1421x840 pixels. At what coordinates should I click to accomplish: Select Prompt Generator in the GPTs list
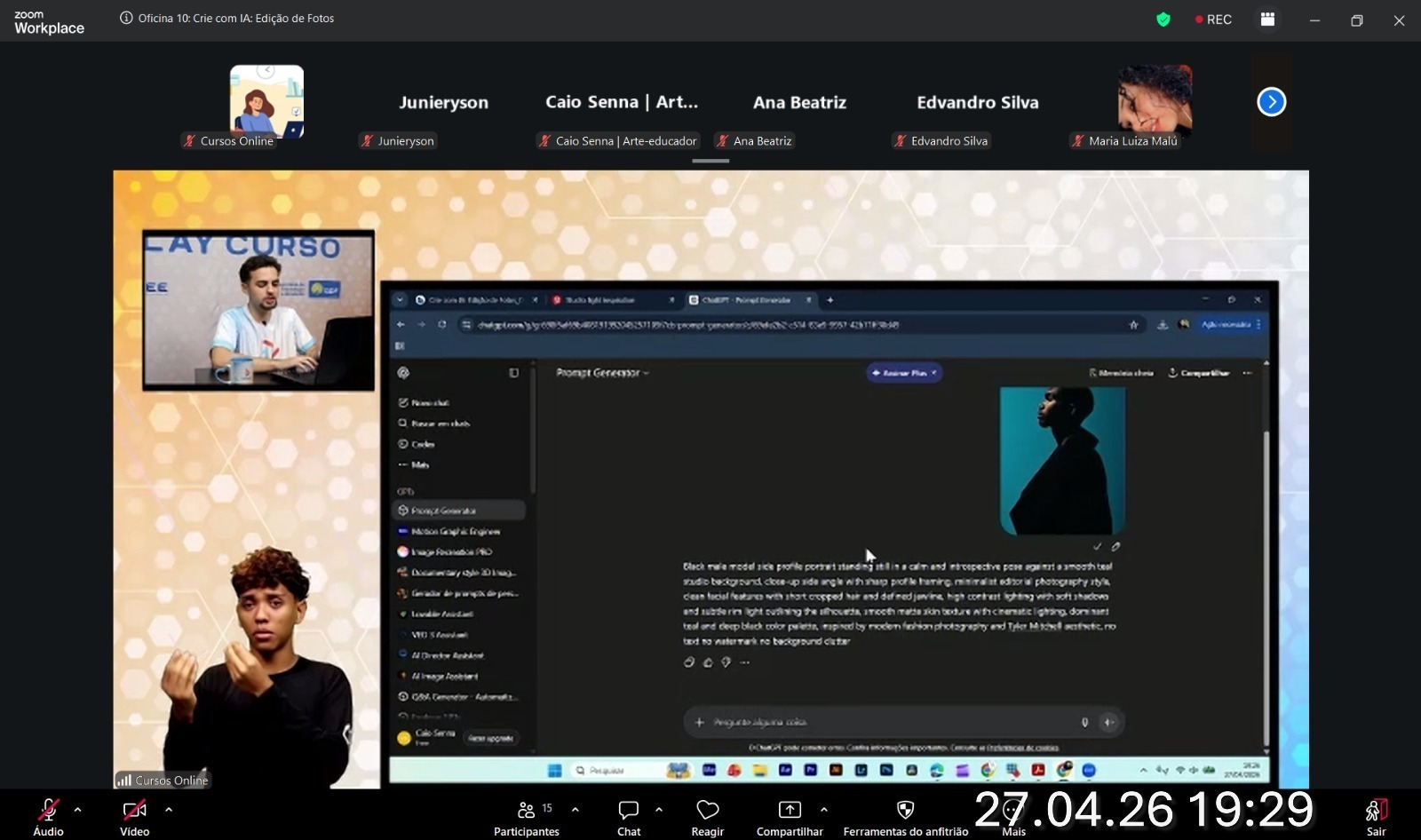coord(459,511)
